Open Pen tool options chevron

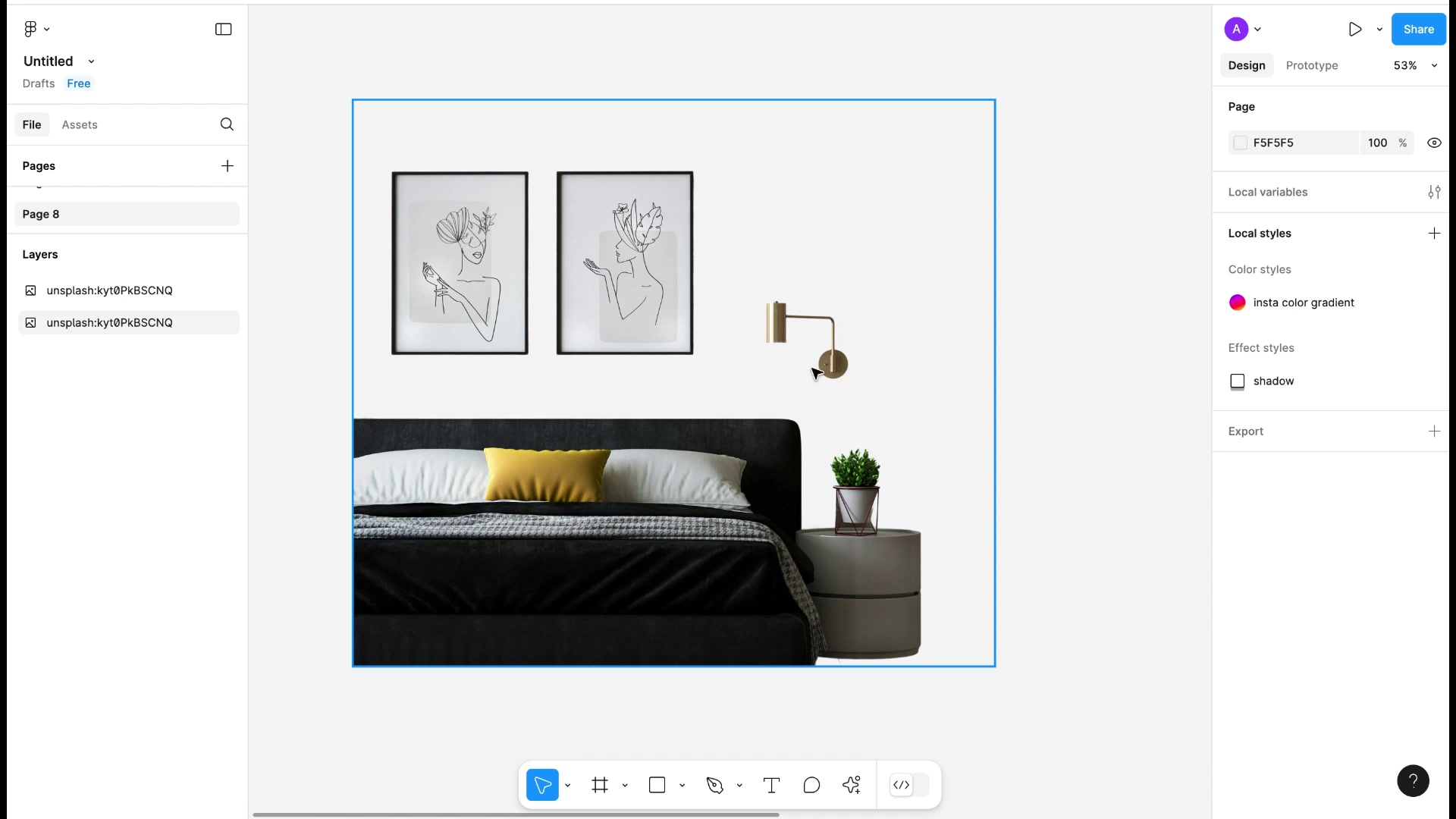click(739, 786)
